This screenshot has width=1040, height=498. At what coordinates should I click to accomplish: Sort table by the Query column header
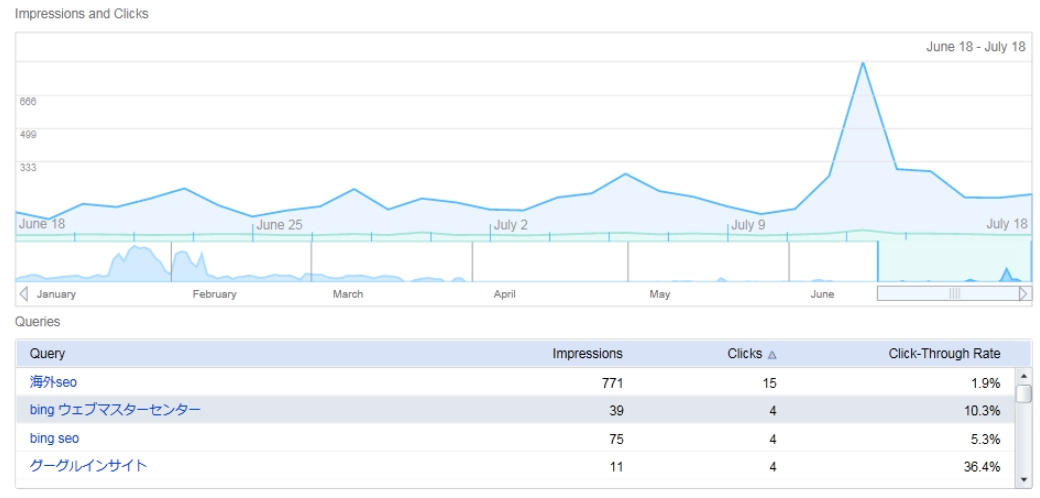tap(47, 353)
